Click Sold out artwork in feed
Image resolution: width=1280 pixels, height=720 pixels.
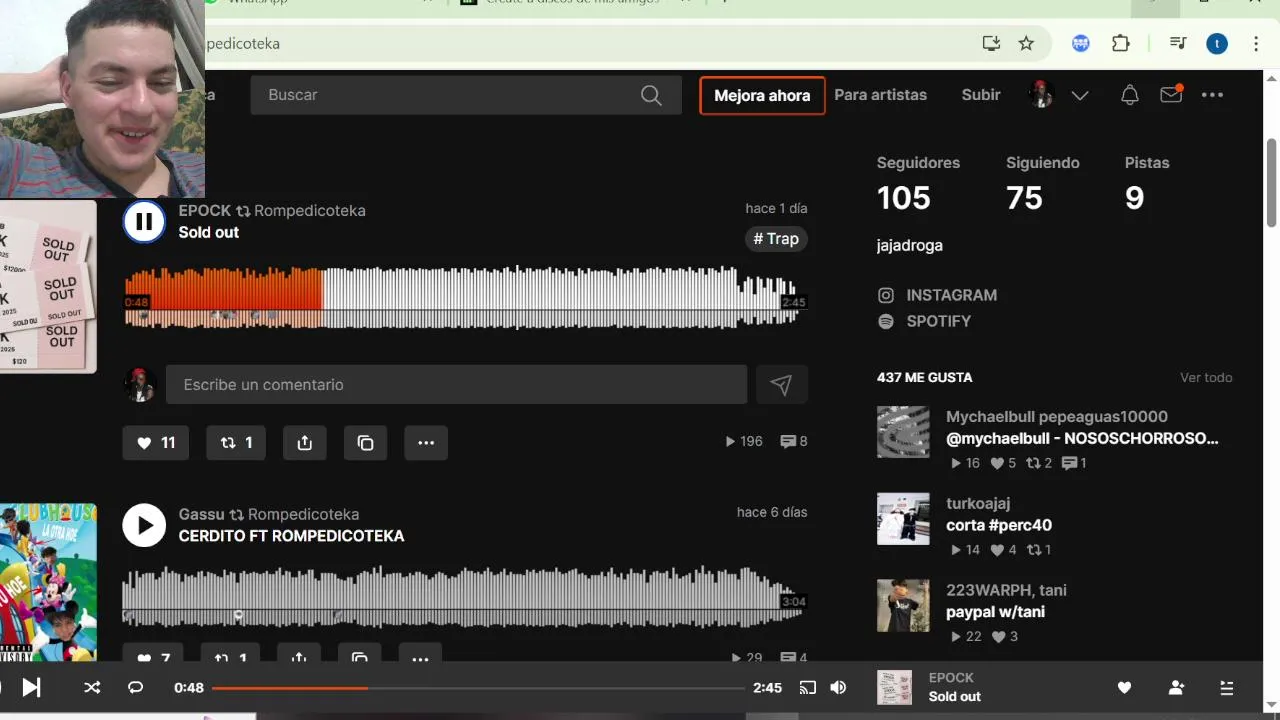click(x=48, y=287)
